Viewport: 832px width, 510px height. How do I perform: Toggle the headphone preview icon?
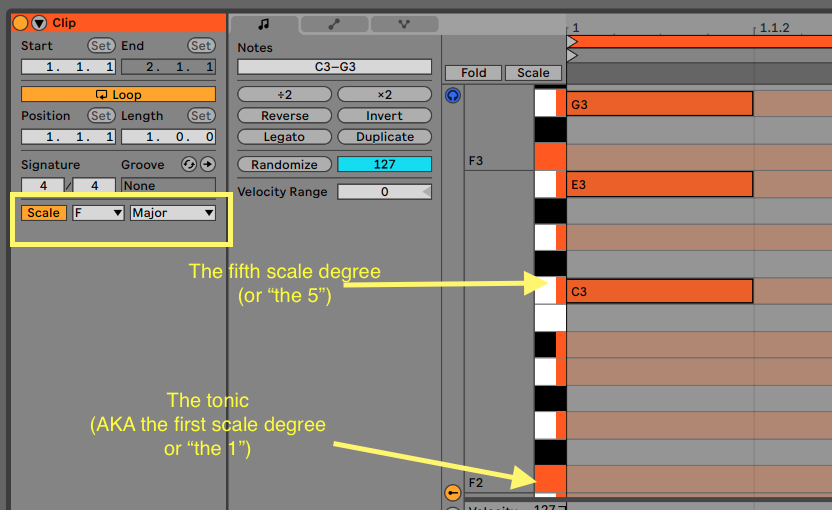pos(453,96)
